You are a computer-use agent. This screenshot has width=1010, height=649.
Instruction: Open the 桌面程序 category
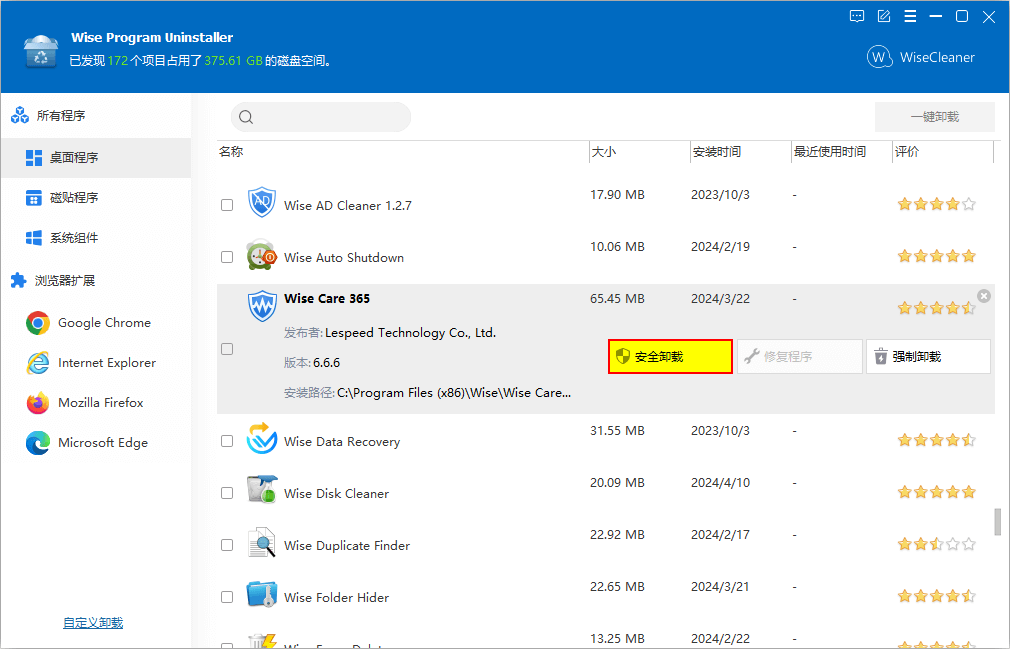point(96,158)
